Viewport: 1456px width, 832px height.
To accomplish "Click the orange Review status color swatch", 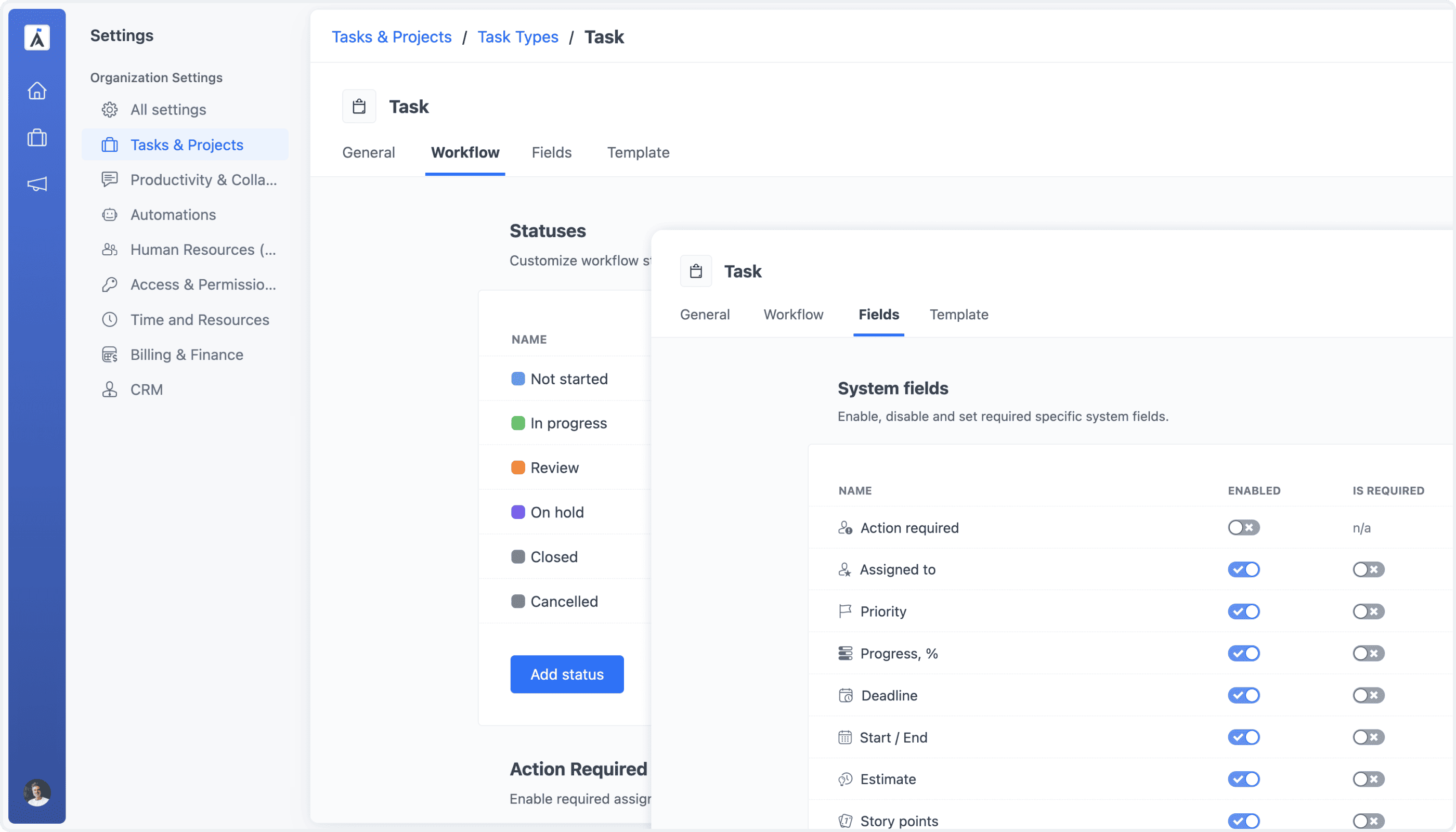I will (x=518, y=467).
